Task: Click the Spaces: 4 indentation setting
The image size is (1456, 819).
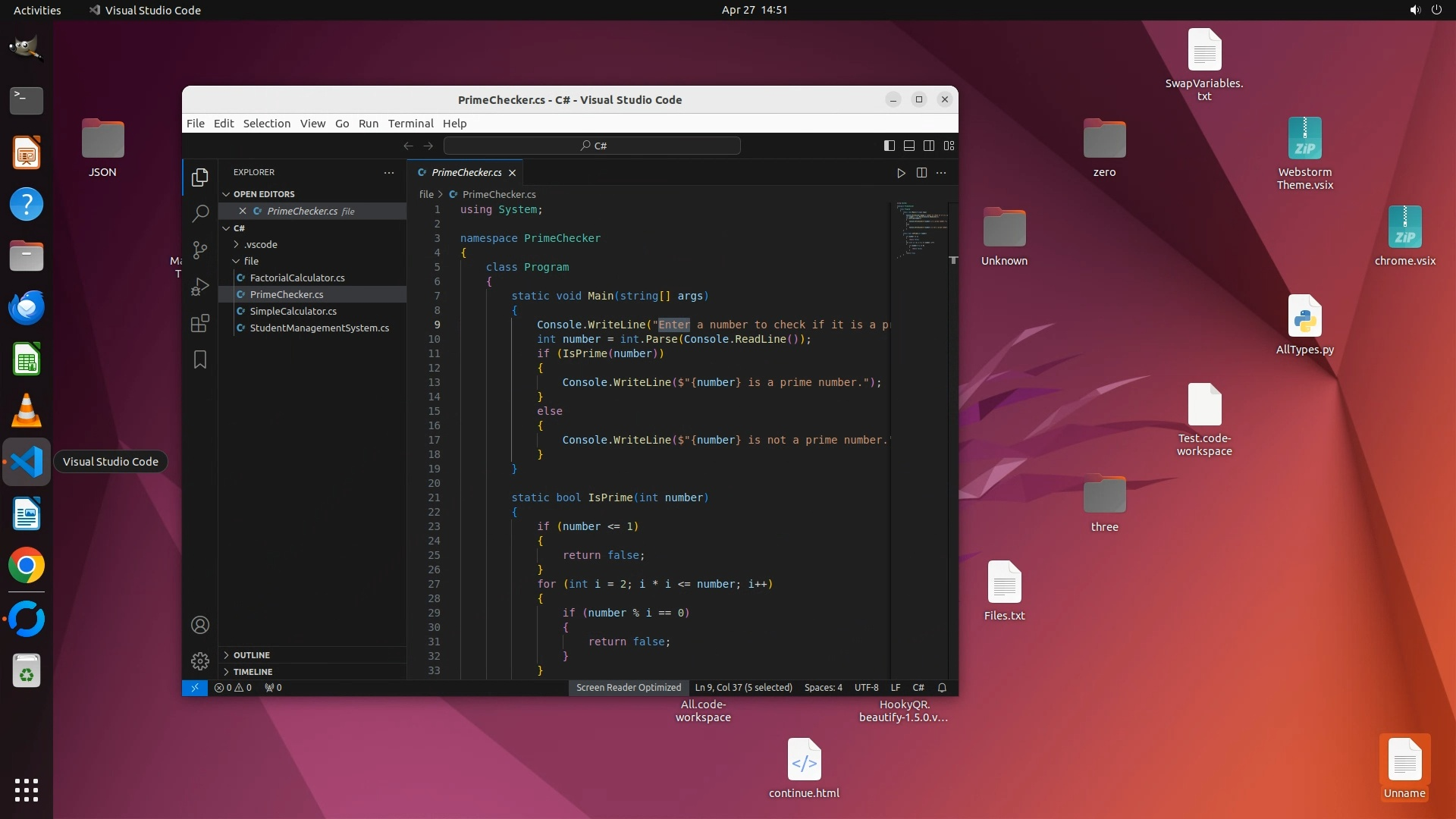Action: click(x=823, y=688)
